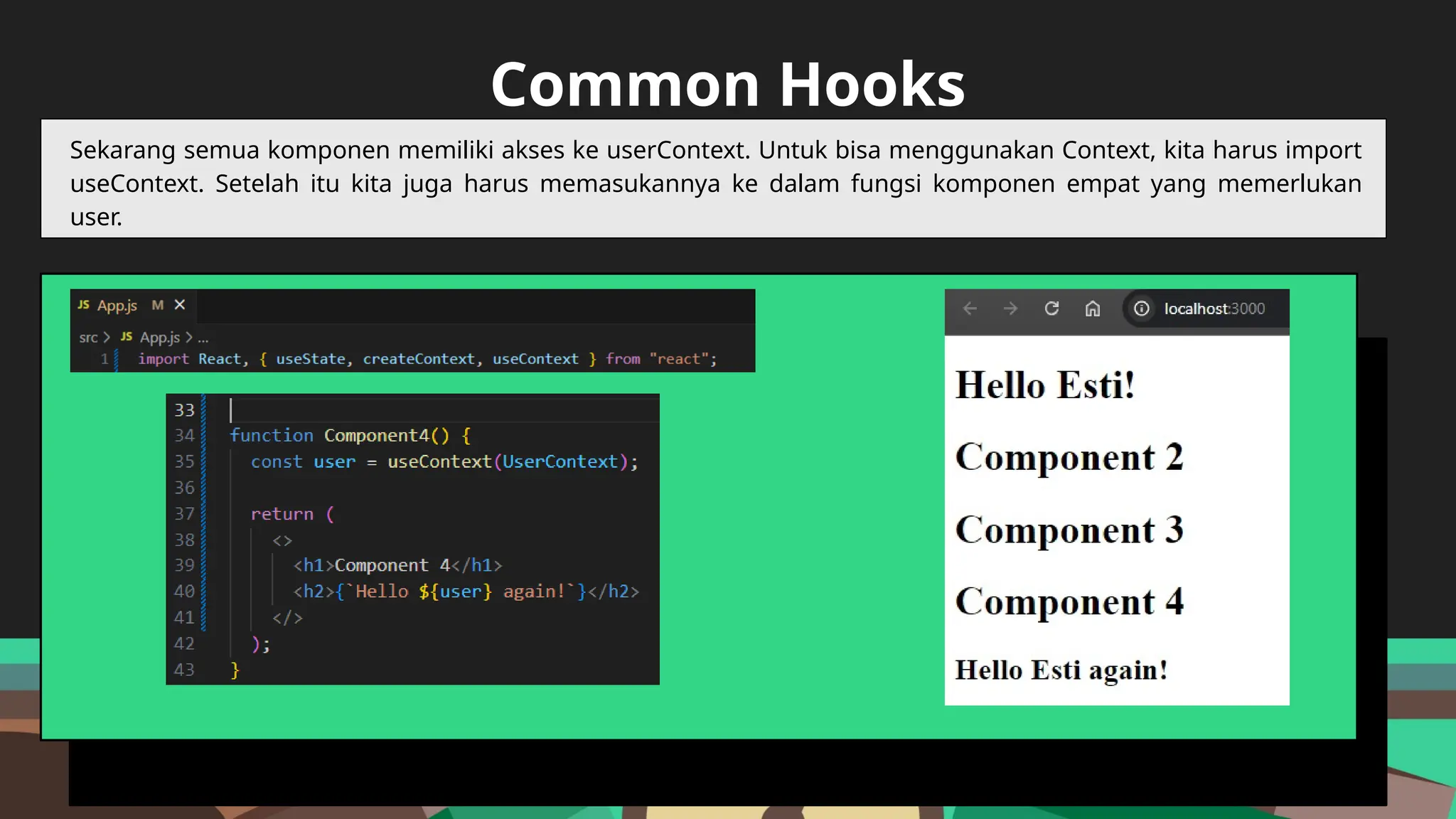Screen dimensions: 1456x819
Task: Close the App.js editor tab
Action: 180,305
